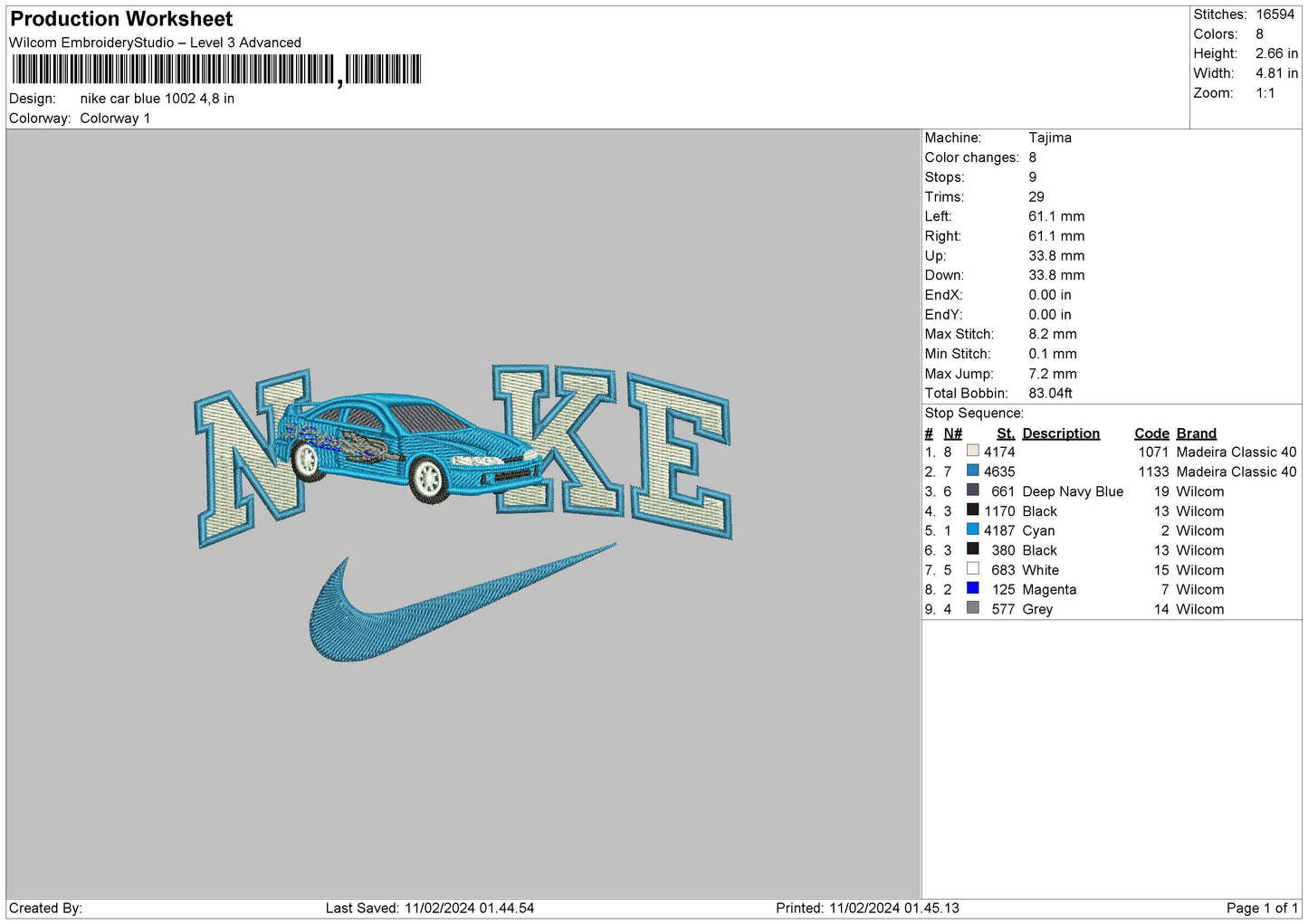The width and height of the screenshot is (1308, 924).
Task: Click the Min Stitch value '0.1 mm'
Action: [x=1053, y=354]
